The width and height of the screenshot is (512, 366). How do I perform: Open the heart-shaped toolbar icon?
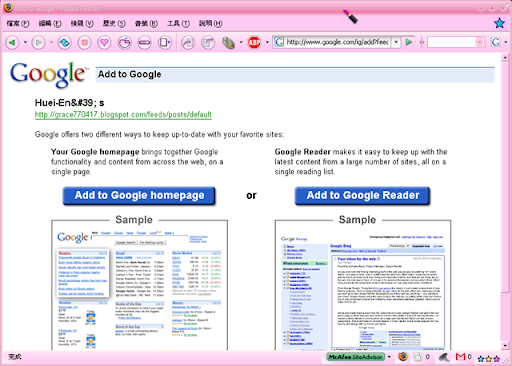[x=104, y=43]
